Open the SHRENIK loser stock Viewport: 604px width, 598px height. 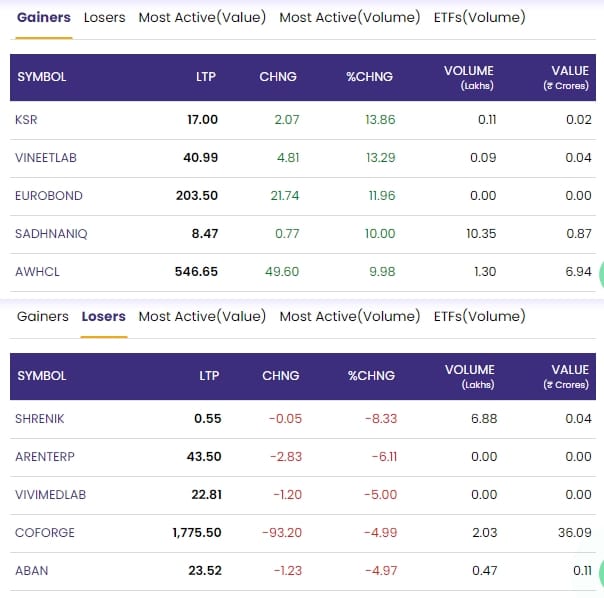pyautogui.click(x=40, y=419)
